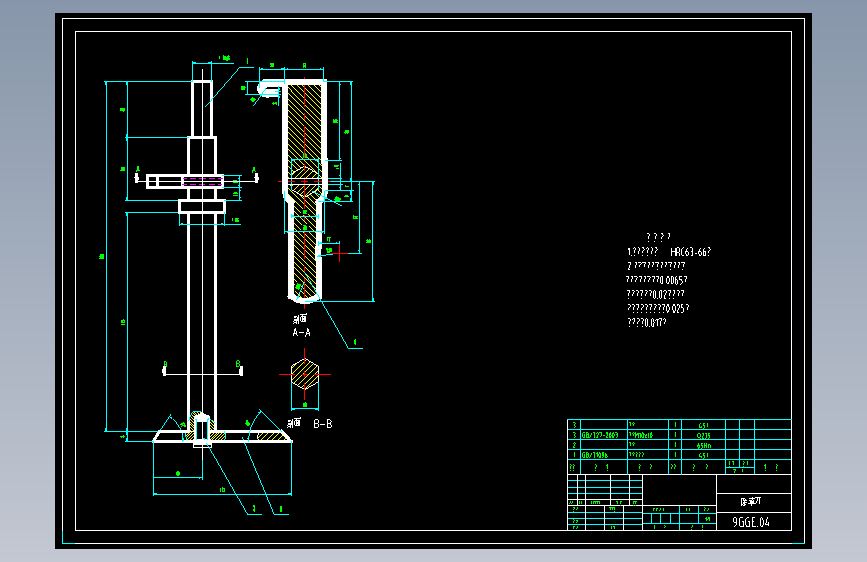Click the "Q235" material cell
The width and height of the screenshot is (867, 562).
point(703,435)
